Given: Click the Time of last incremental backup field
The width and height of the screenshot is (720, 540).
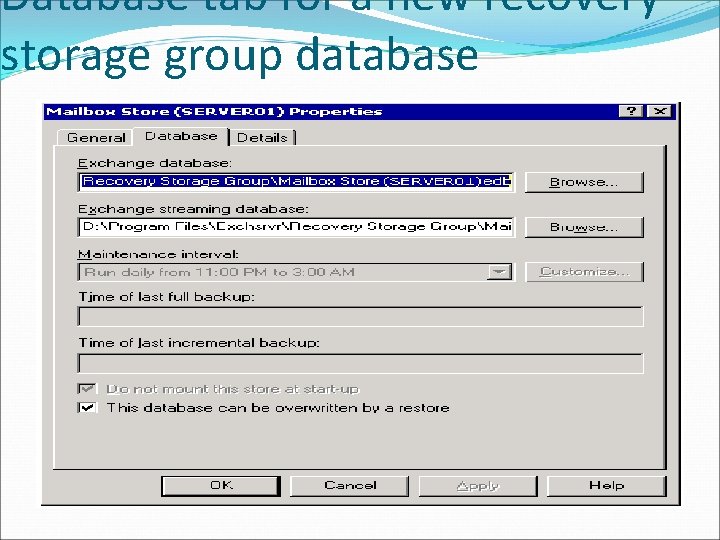Looking at the screenshot, I should (x=360, y=363).
